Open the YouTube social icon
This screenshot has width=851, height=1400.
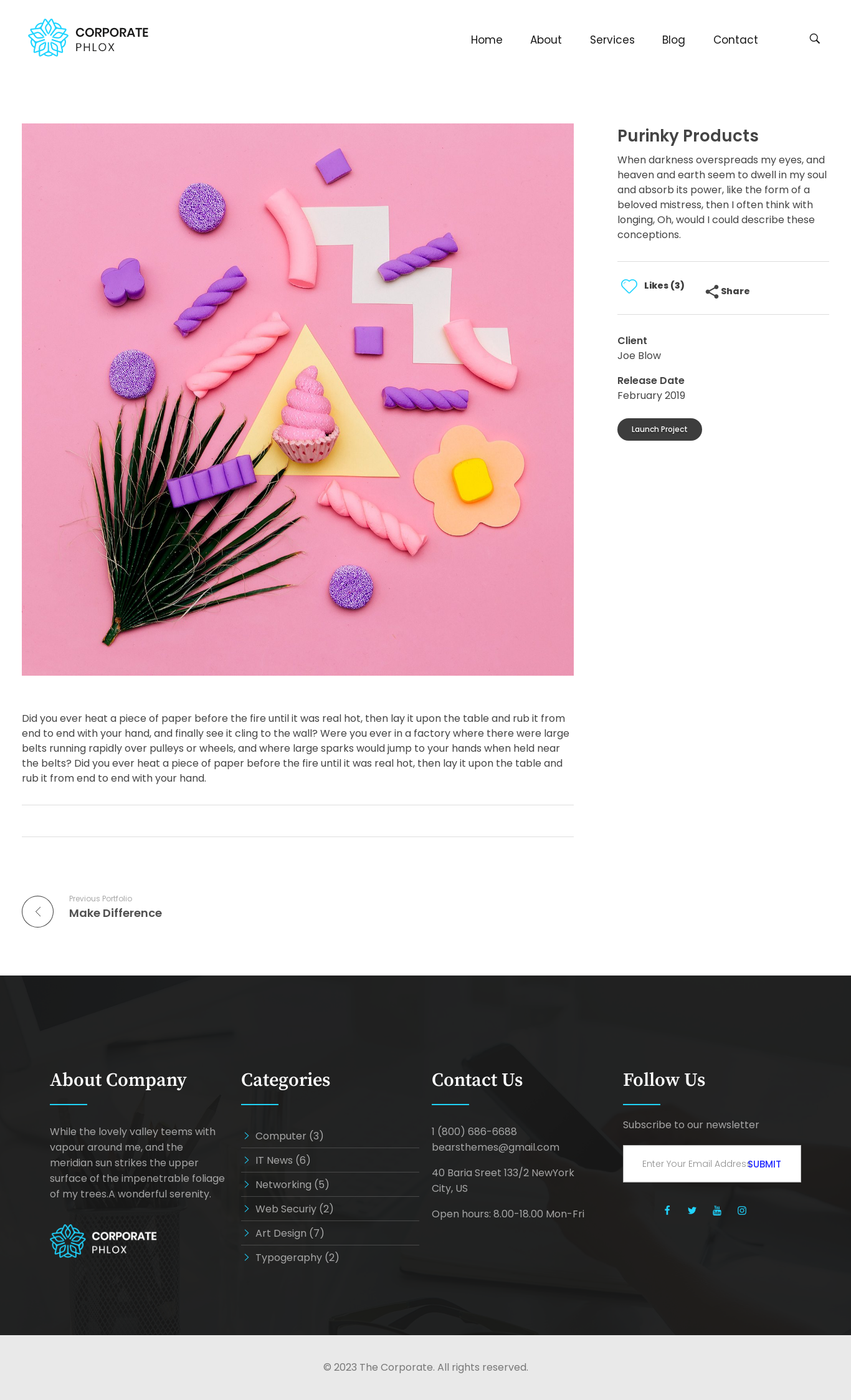[x=717, y=1211]
